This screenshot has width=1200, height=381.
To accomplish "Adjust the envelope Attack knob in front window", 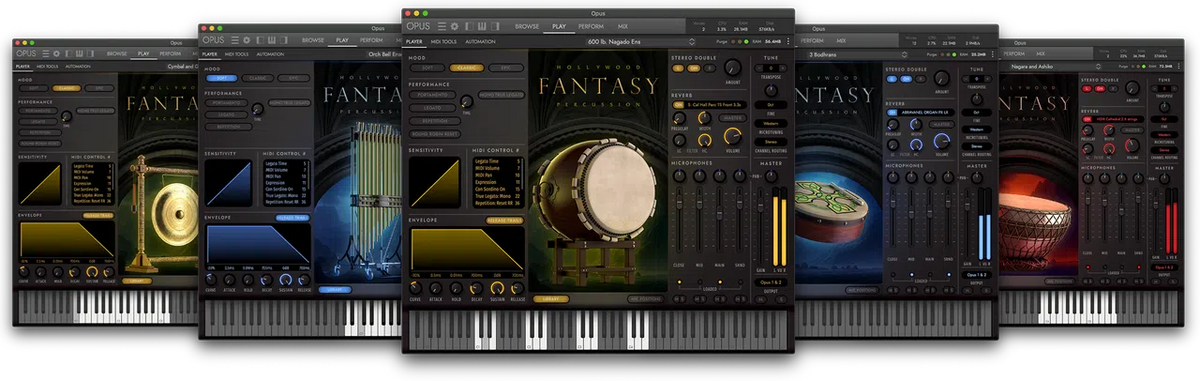I will point(436,288).
